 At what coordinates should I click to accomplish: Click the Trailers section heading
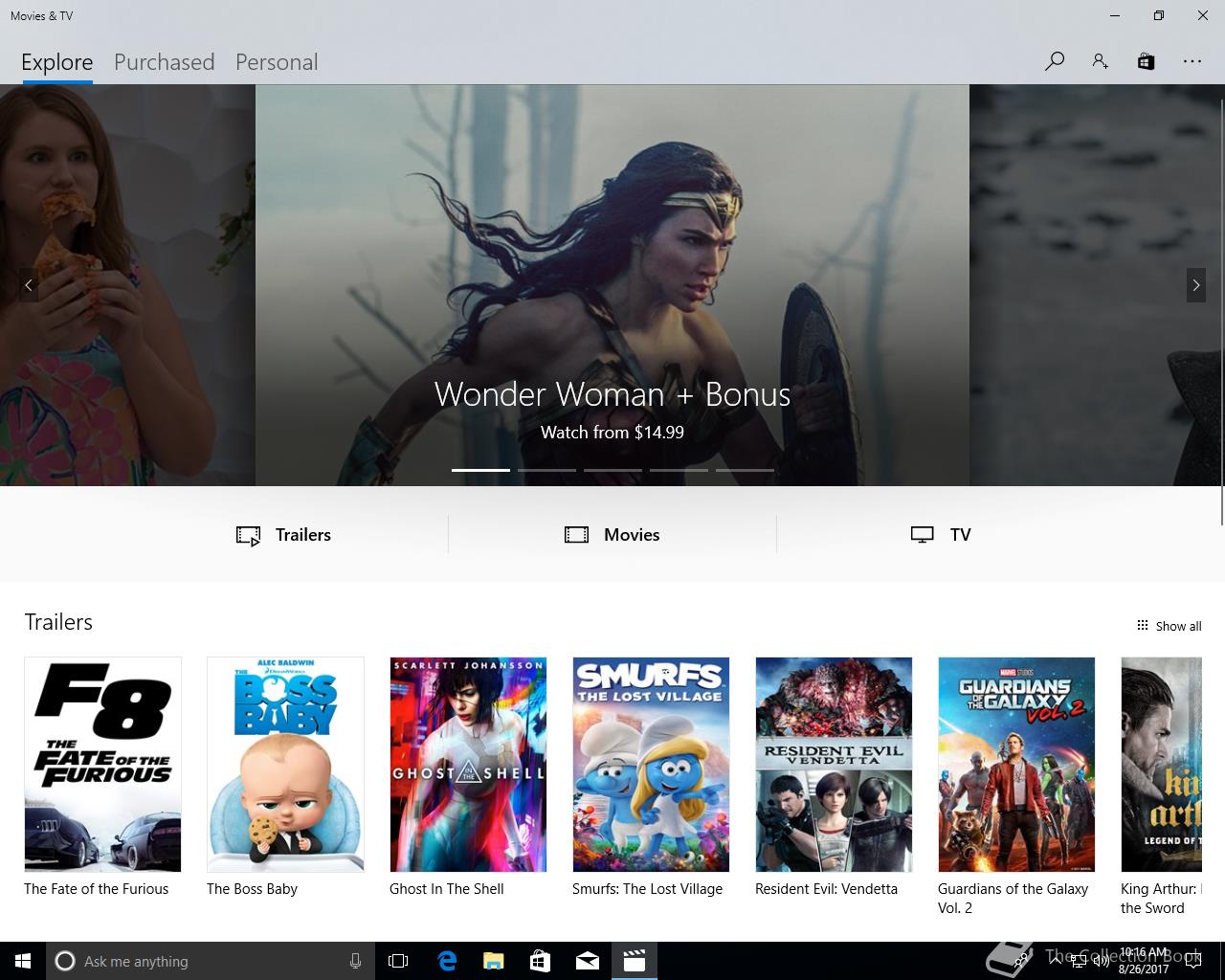coord(58,622)
